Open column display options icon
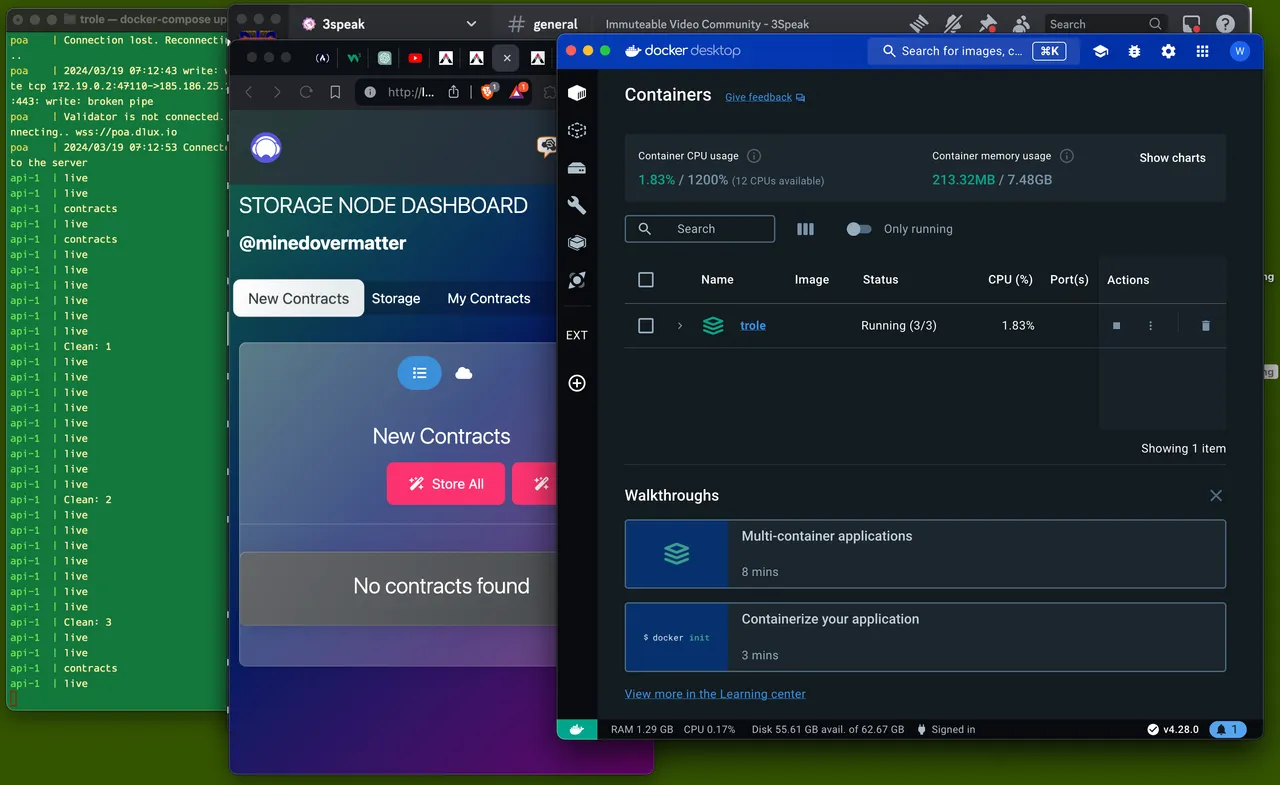The width and height of the screenshot is (1280, 785). coord(806,229)
